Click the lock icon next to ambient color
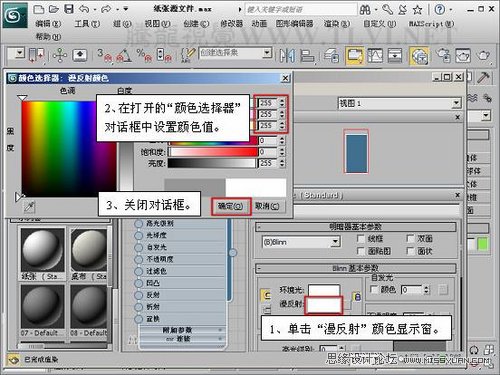Screen dimensions: 500x375 coord(357,296)
